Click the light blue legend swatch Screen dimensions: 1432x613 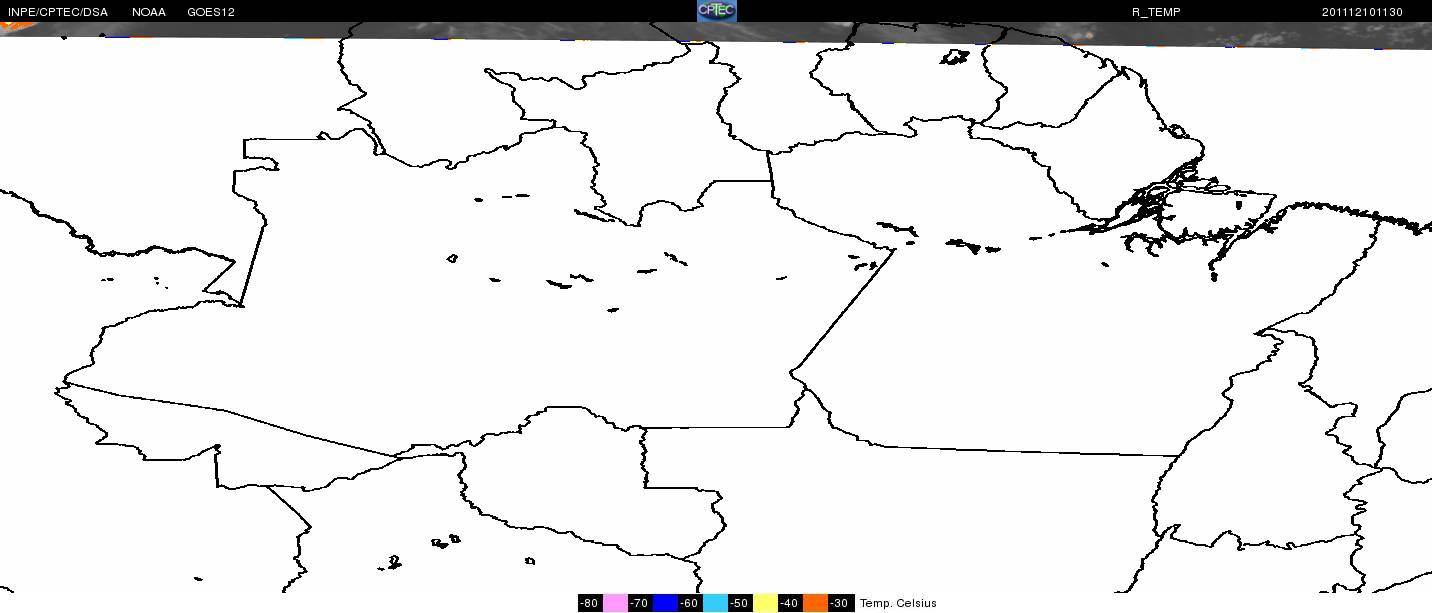pos(715,603)
